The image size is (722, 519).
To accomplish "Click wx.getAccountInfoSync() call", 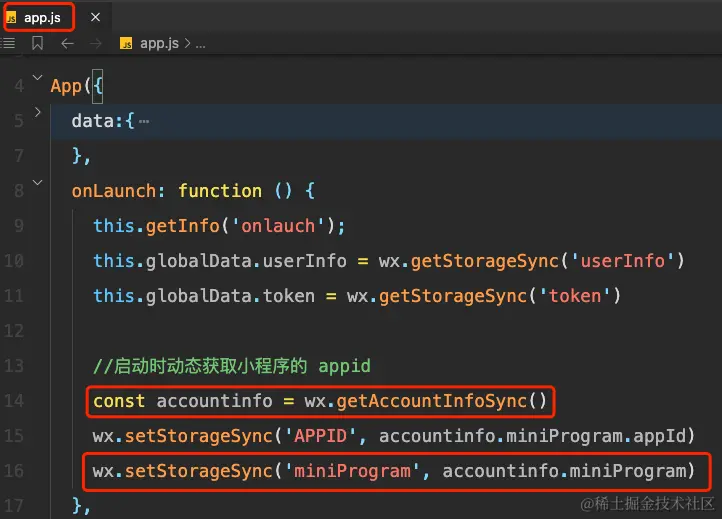I will [425, 401].
